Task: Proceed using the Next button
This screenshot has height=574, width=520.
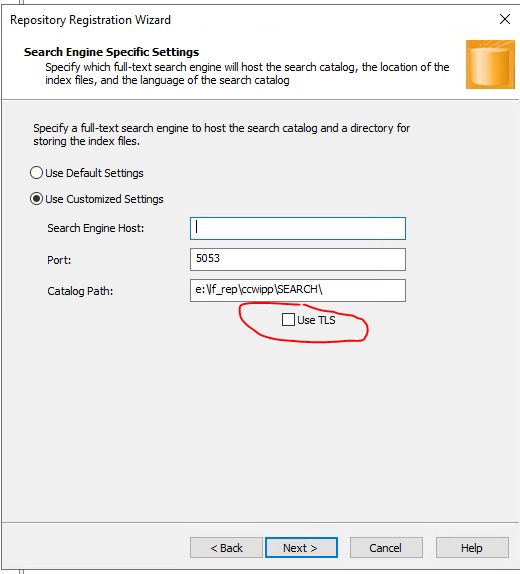Action: tap(301, 548)
